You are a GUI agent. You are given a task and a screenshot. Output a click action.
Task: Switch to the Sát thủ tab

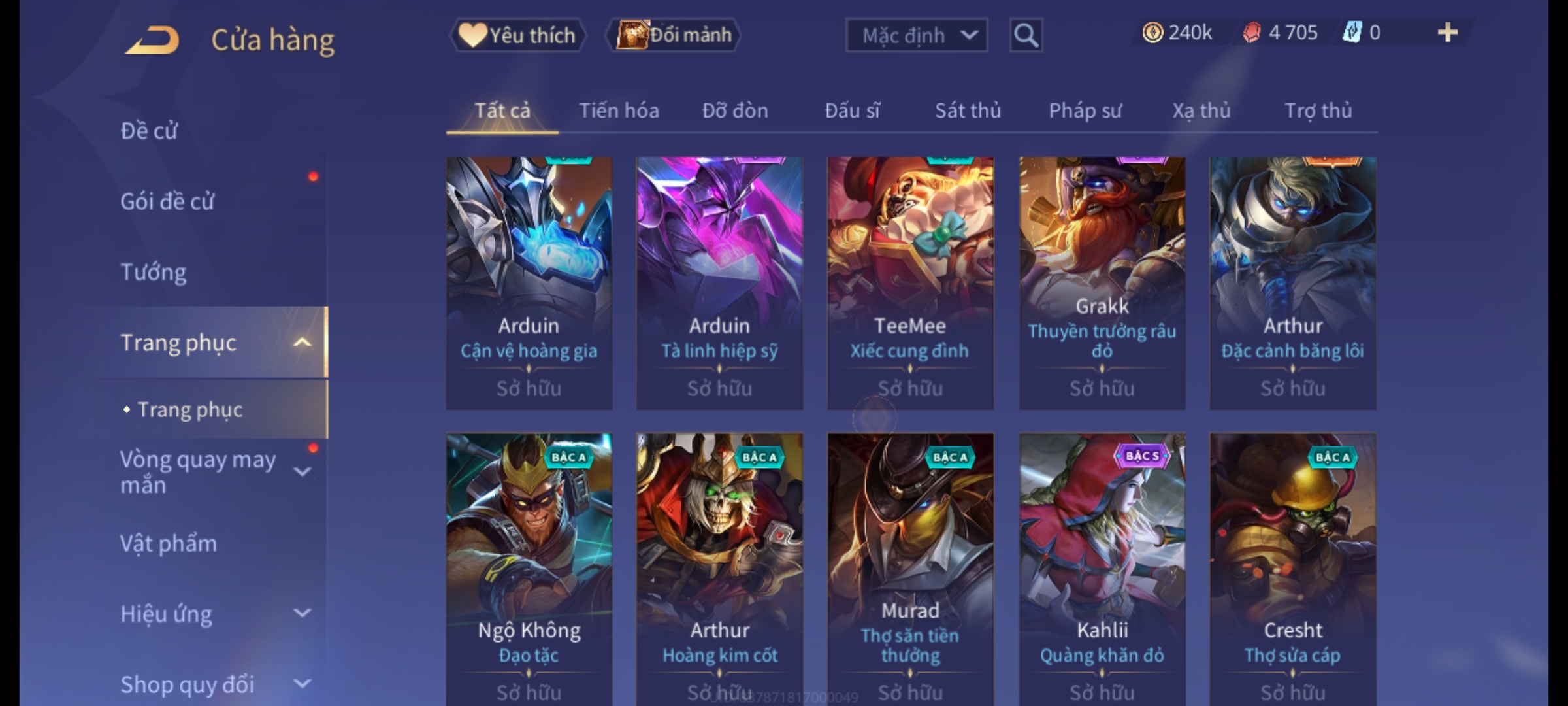point(968,110)
